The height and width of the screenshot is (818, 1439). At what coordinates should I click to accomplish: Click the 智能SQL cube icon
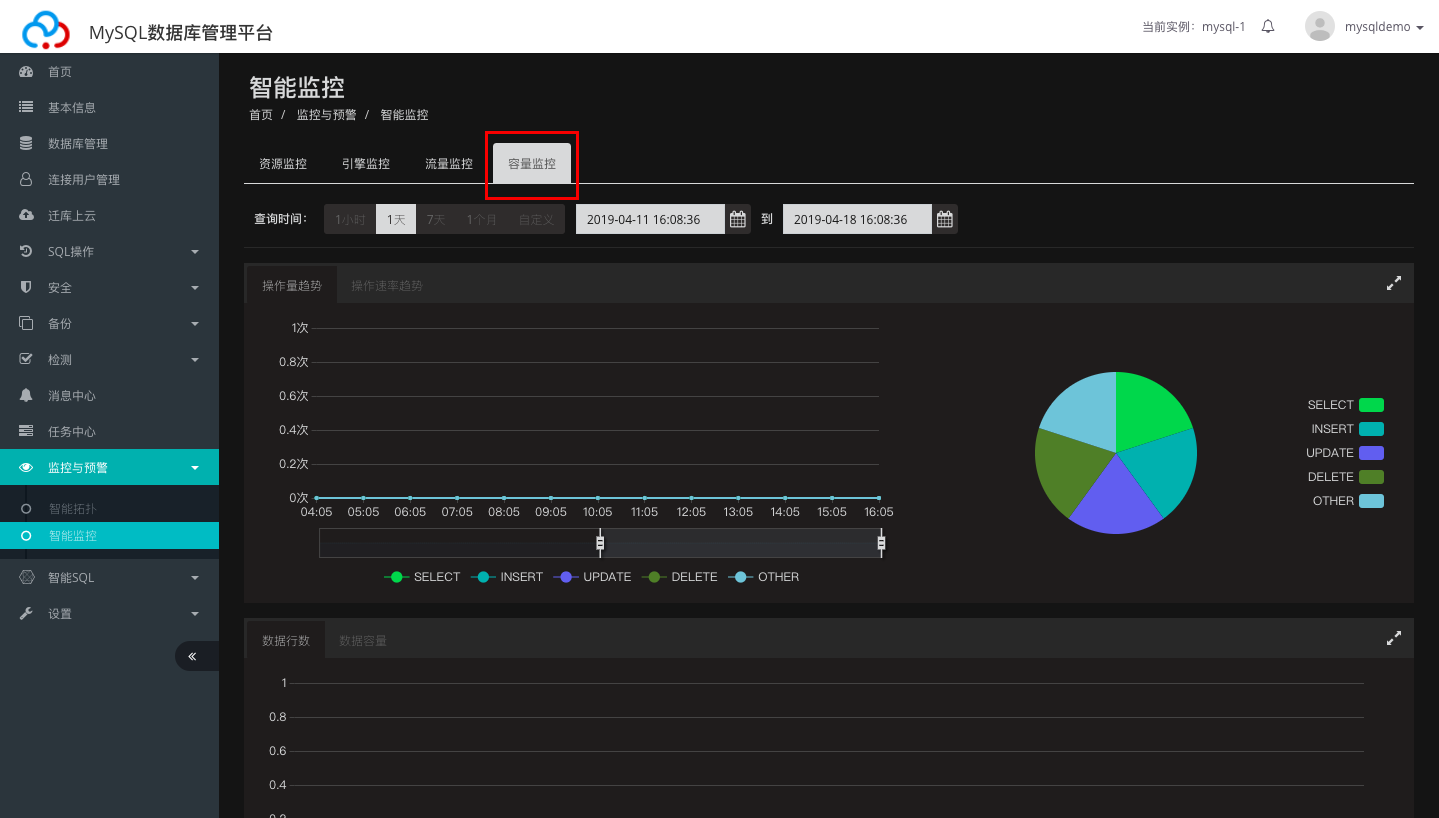27,577
